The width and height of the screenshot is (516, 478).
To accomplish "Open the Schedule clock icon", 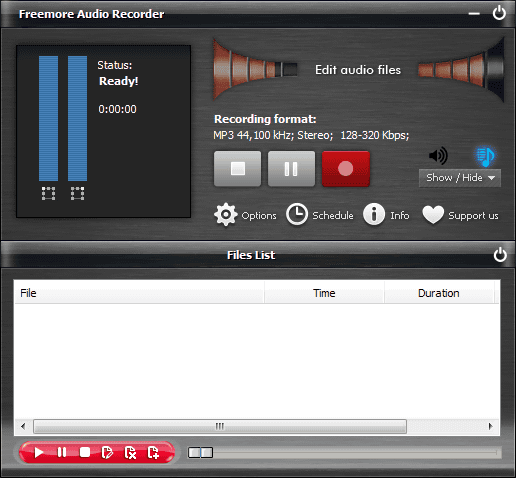I will 297,214.
